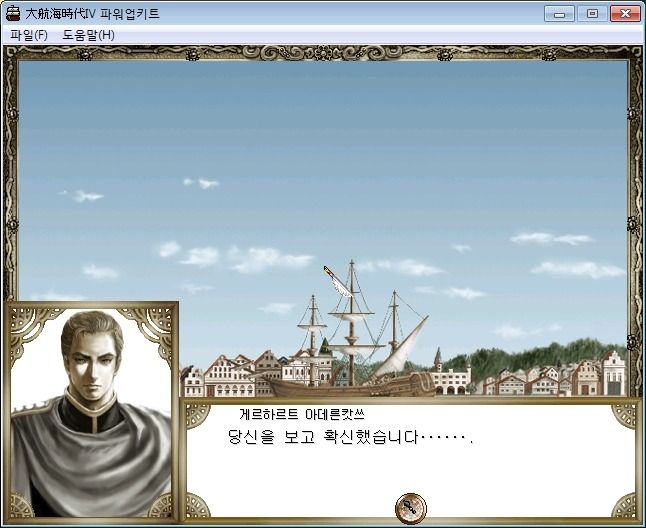The width and height of the screenshot is (646, 528).
Task: Click the church tower spire beside the ship
Action: (438, 358)
